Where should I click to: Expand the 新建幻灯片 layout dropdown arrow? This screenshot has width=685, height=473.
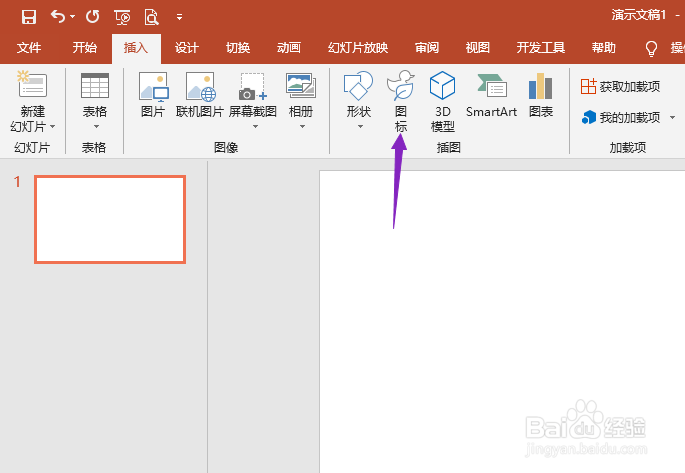[52, 127]
